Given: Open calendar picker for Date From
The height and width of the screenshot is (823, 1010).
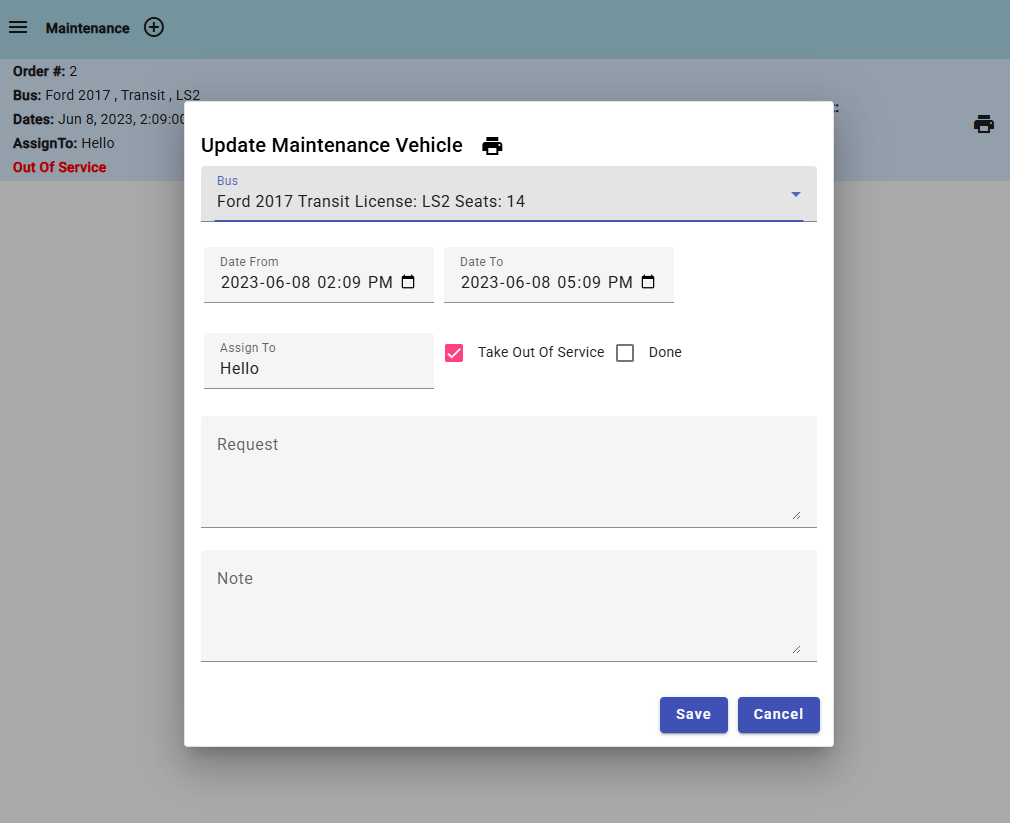Looking at the screenshot, I should click(x=408, y=281).
